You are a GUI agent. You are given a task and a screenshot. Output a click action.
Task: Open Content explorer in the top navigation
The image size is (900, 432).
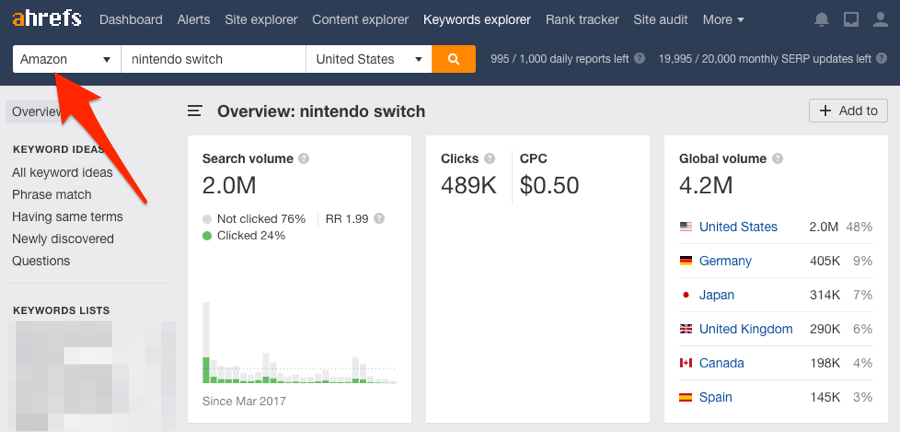point(360,20)
